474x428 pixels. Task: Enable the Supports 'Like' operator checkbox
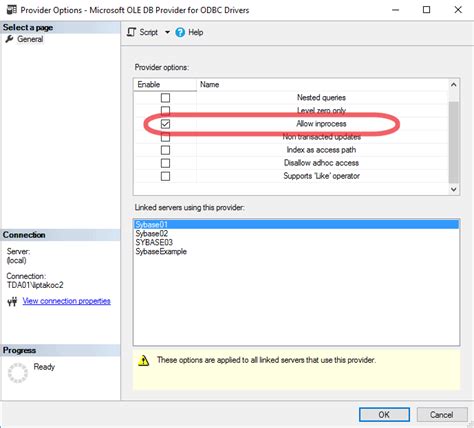tap(165, 176)
